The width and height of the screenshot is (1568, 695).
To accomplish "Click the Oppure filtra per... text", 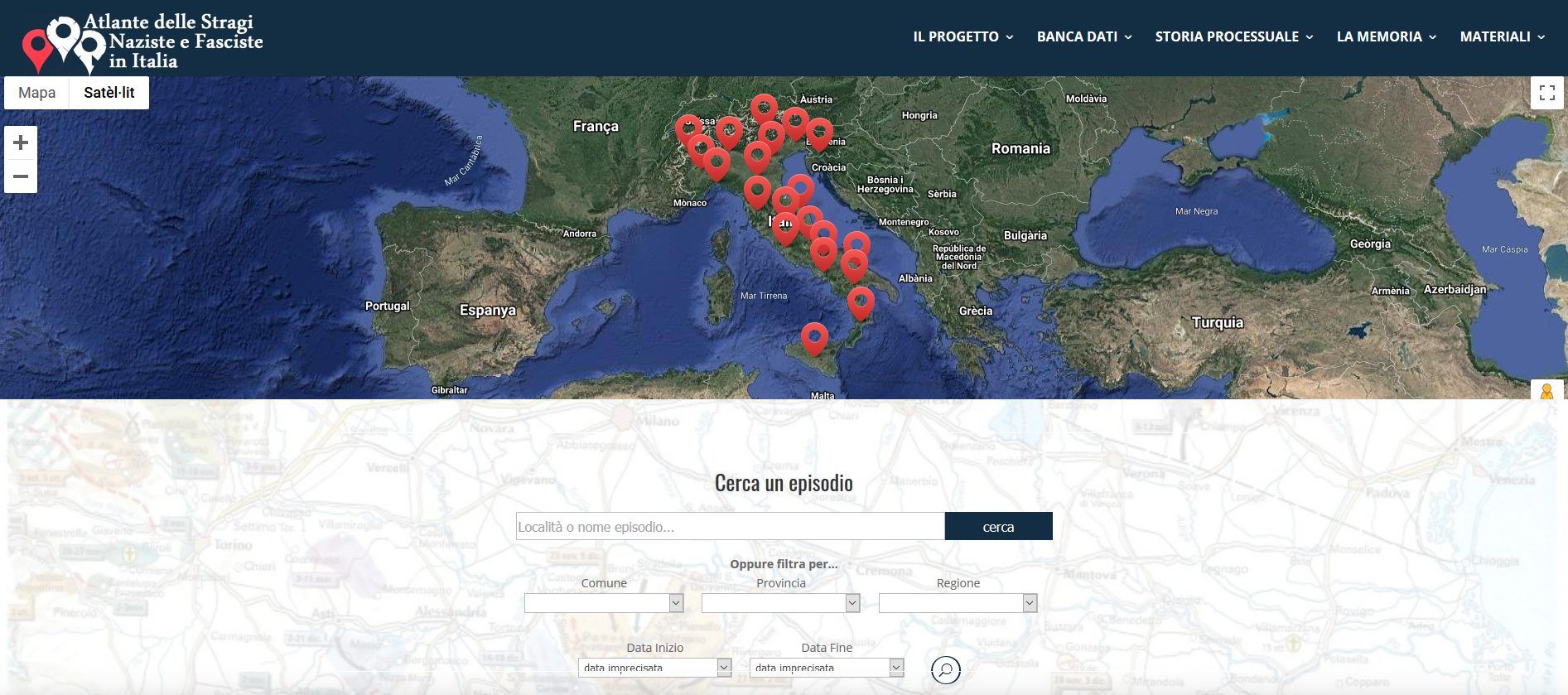I will tap(784, 564).
